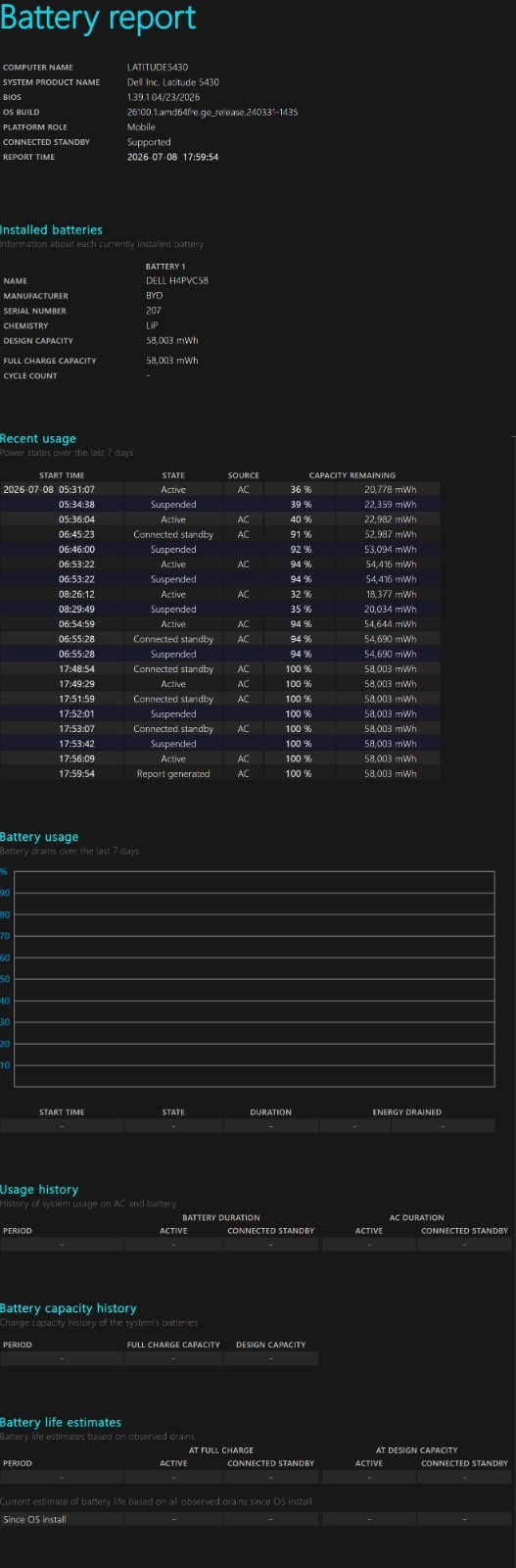This screenshot has width=516, height=1568.
Task: Select the 53,094 mWh capacity cell
Action: coord(391,550)
